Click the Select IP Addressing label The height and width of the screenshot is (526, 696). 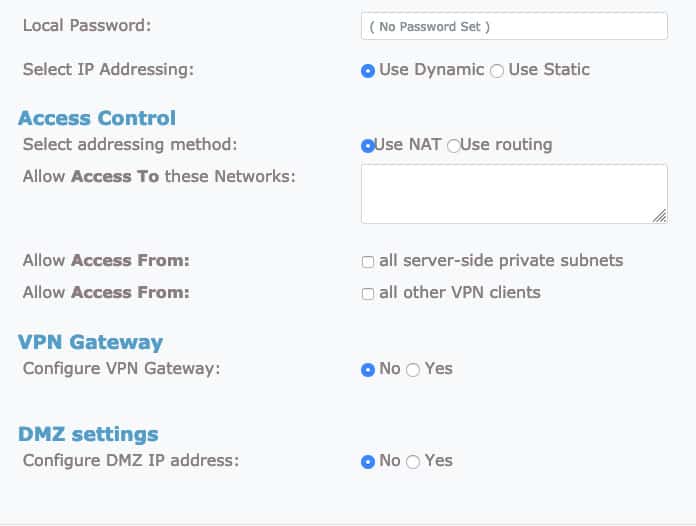pyautogui.click(x=108, y=69)
